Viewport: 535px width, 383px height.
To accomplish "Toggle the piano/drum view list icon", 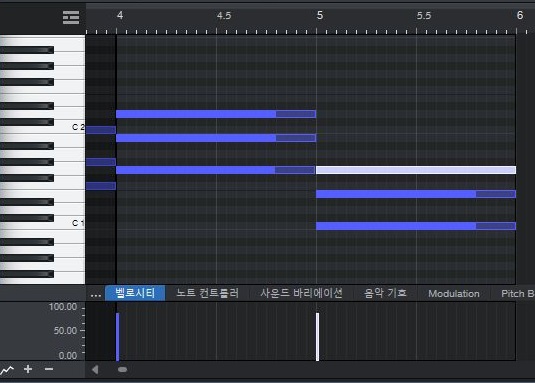I will click(71, 17).
